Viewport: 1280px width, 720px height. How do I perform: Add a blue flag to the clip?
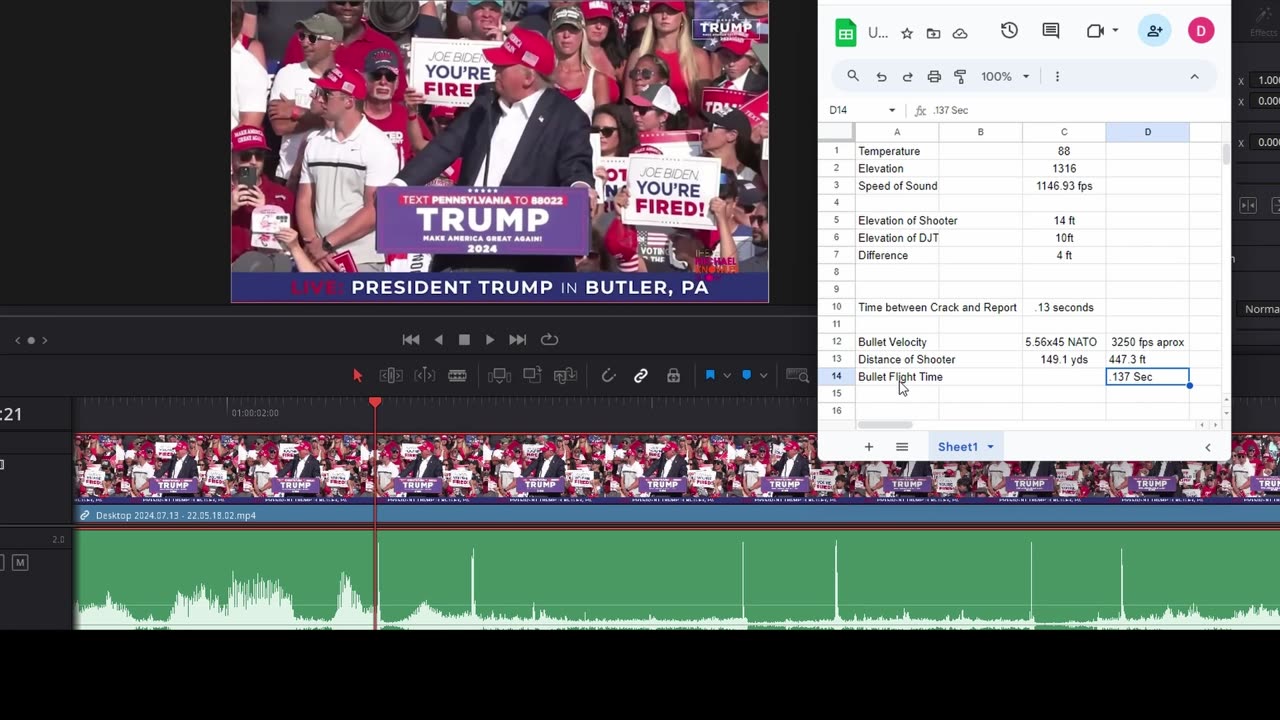[710, 376]
